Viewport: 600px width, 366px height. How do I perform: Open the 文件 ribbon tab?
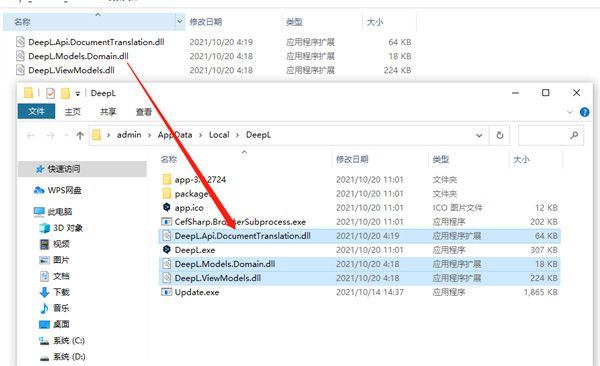coord(36,111)
